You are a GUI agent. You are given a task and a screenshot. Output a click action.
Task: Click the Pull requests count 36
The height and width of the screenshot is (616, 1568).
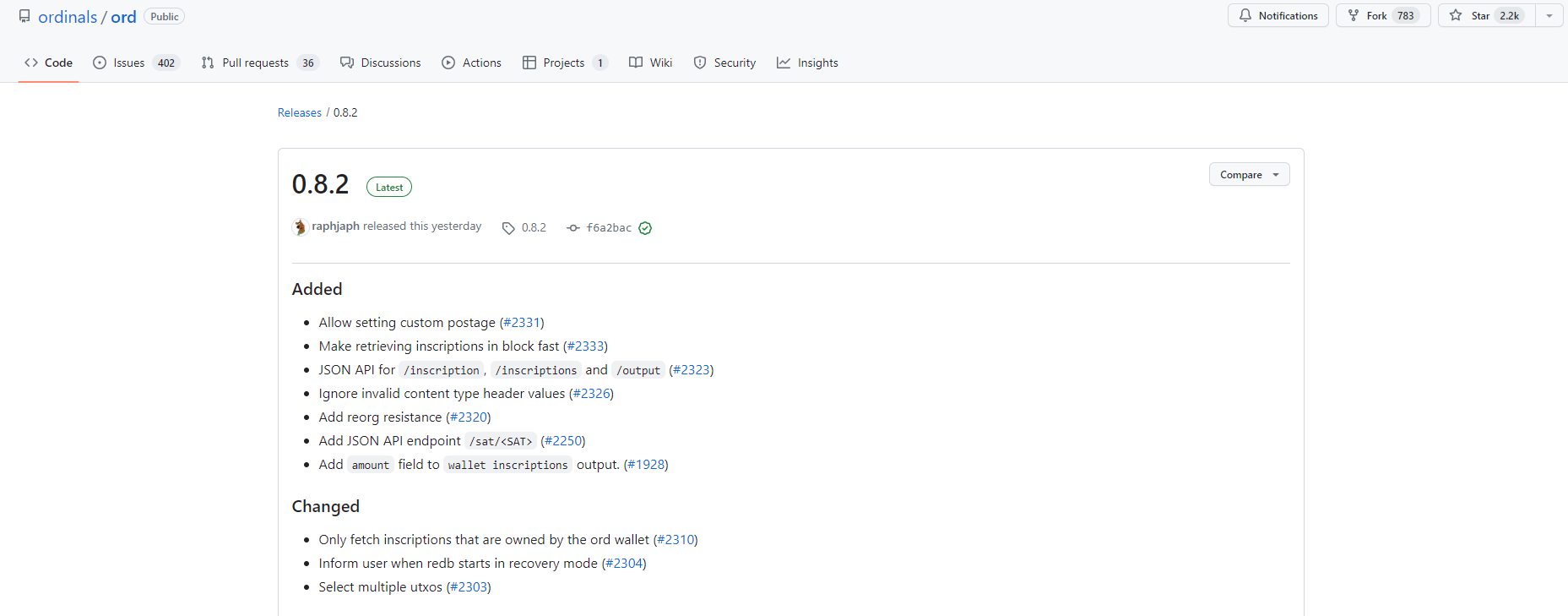pyautogui.click(x=308, y=63)
